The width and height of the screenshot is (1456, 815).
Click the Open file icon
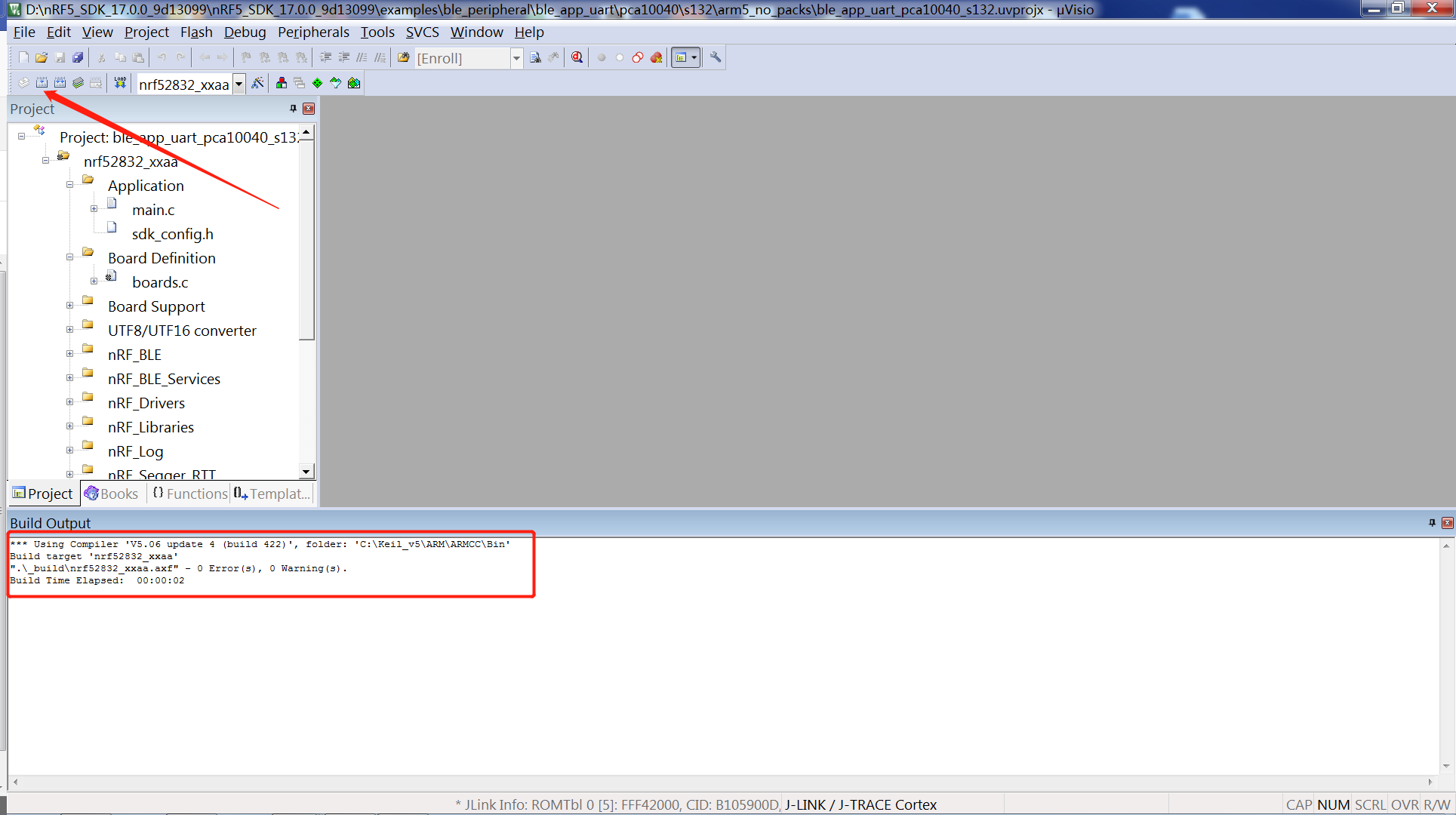[42, 57]
